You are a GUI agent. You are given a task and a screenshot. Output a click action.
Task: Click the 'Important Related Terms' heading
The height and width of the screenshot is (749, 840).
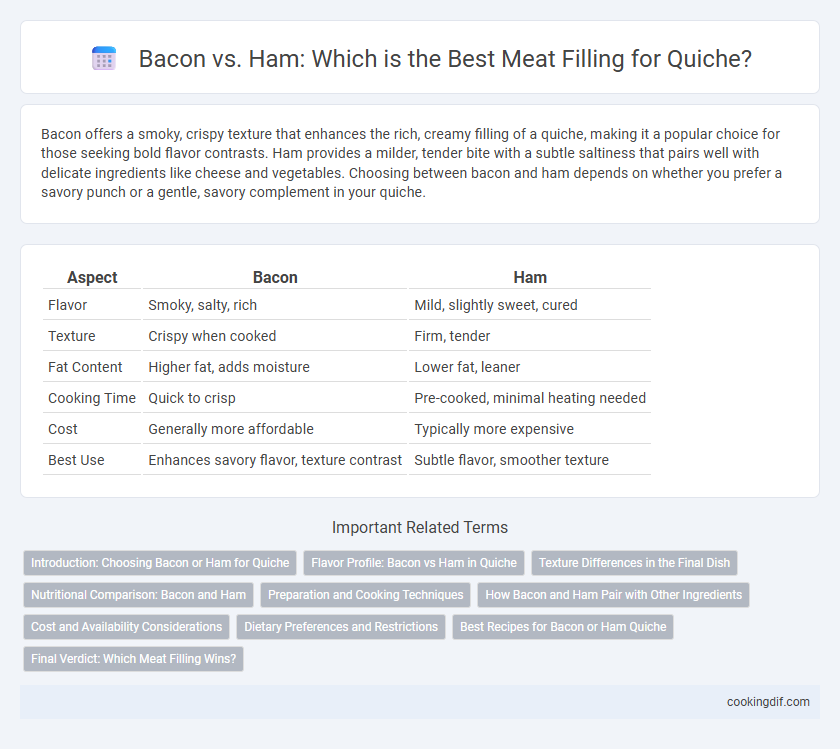(x=420, y=527)
